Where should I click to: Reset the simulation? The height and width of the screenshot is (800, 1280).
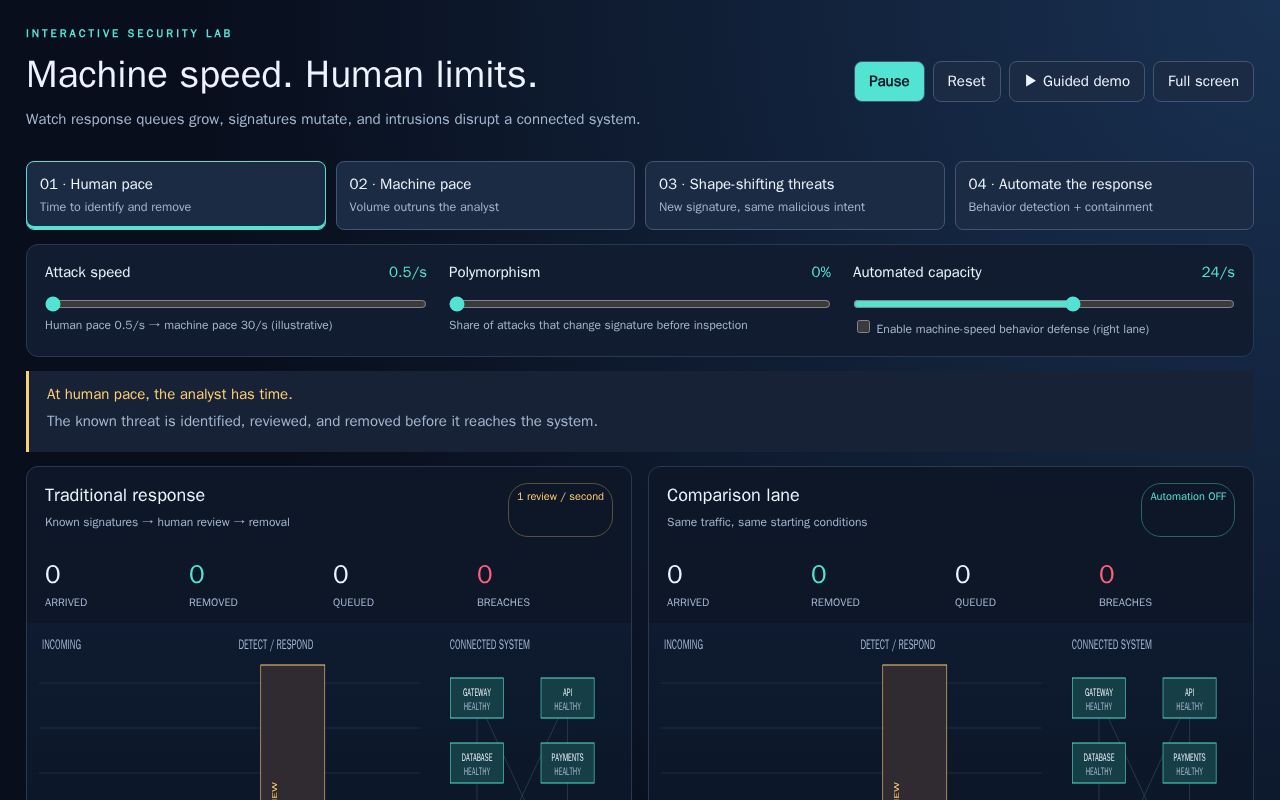click(x=966, y=81)
